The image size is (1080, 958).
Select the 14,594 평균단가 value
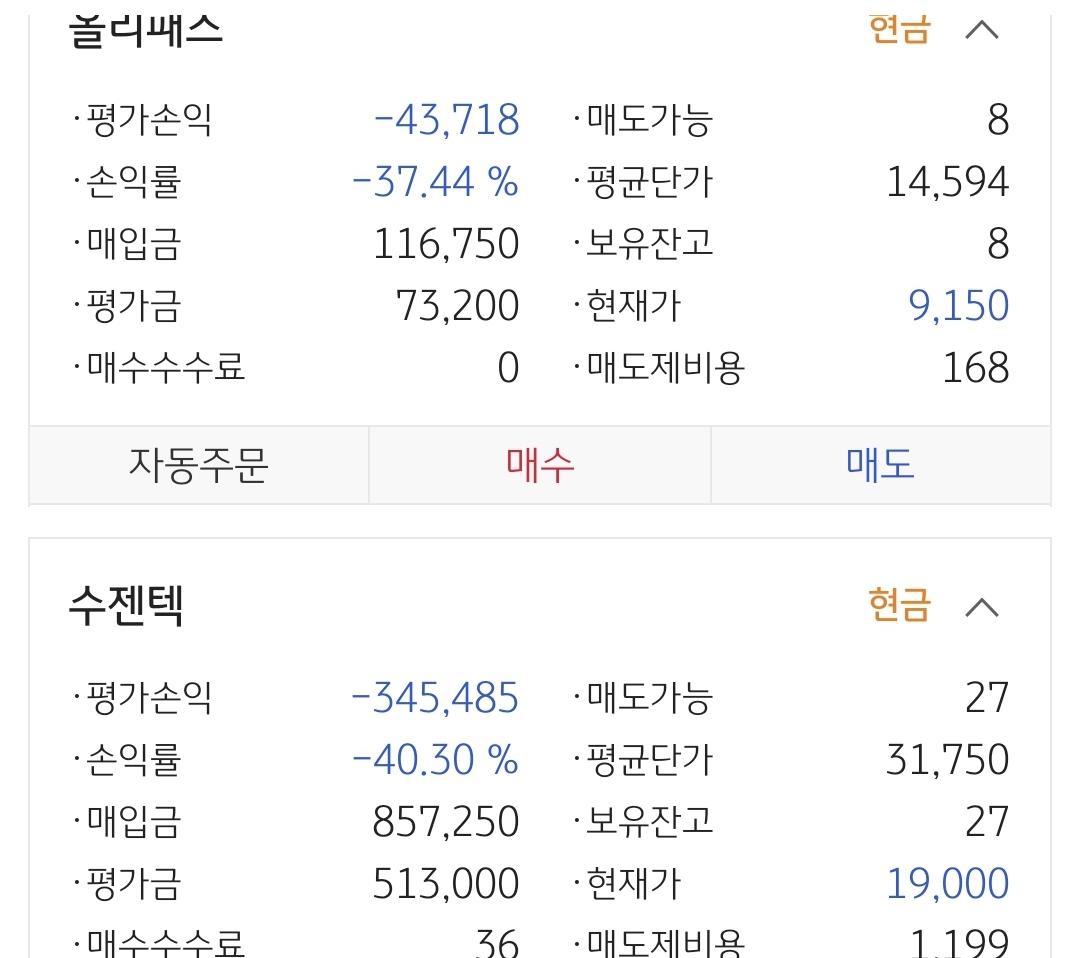point(947,183)
